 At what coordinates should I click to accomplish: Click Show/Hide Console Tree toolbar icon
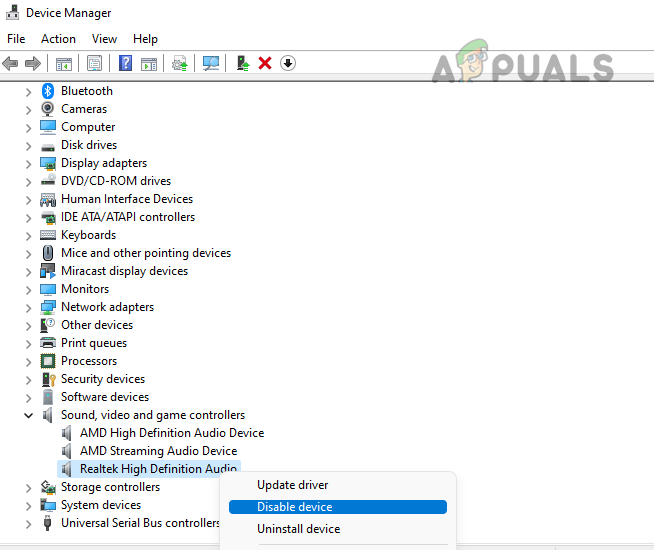(64, 64)
